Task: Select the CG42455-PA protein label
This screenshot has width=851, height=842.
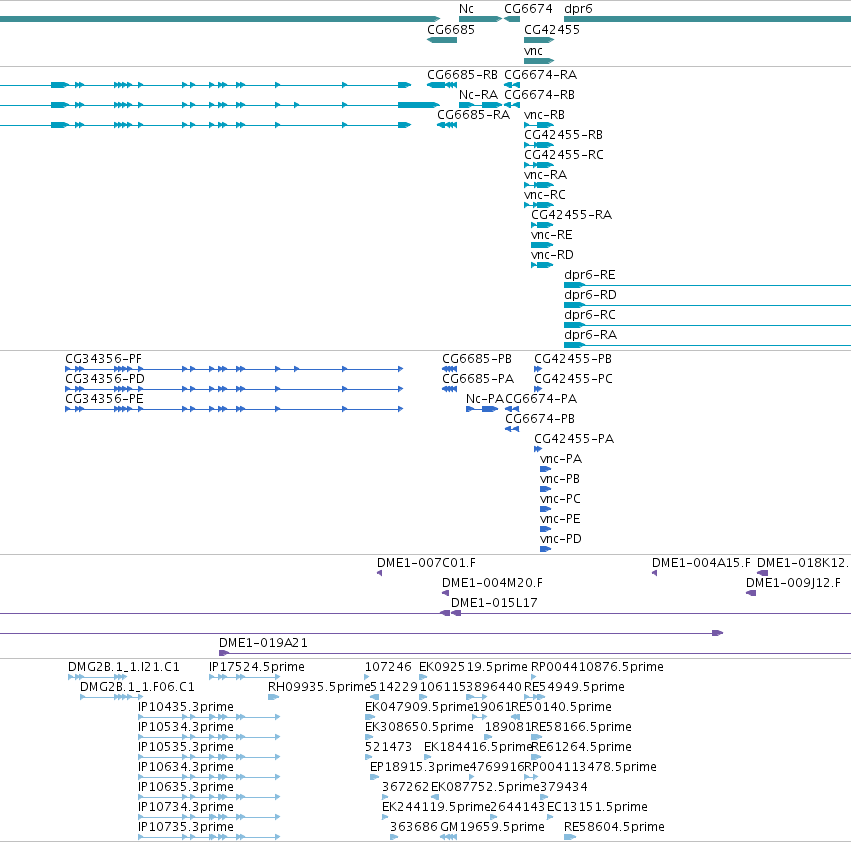Action: pos(574,439)
